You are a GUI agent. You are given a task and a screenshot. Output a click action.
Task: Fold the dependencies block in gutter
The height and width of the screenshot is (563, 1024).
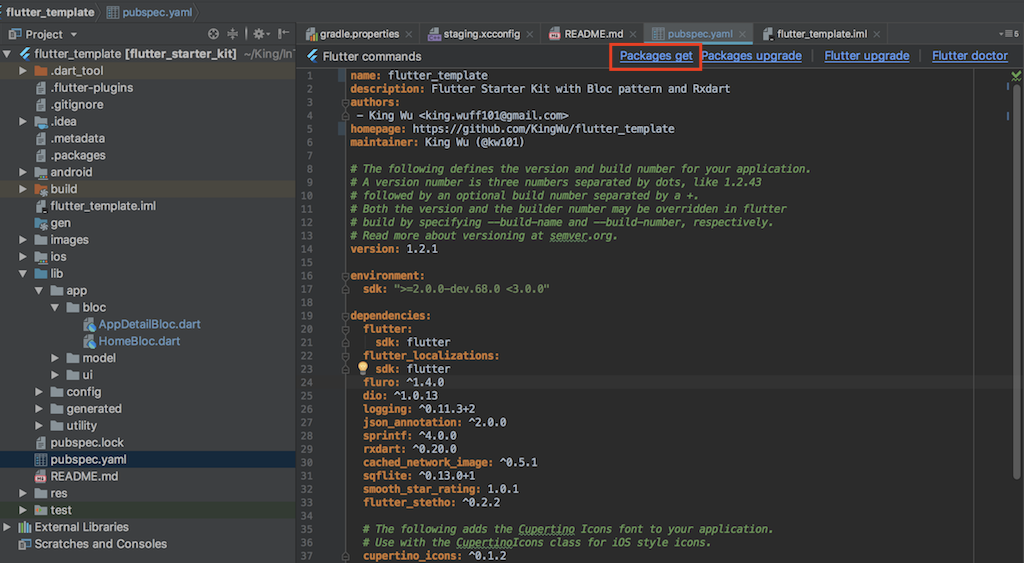click(345, 316)
